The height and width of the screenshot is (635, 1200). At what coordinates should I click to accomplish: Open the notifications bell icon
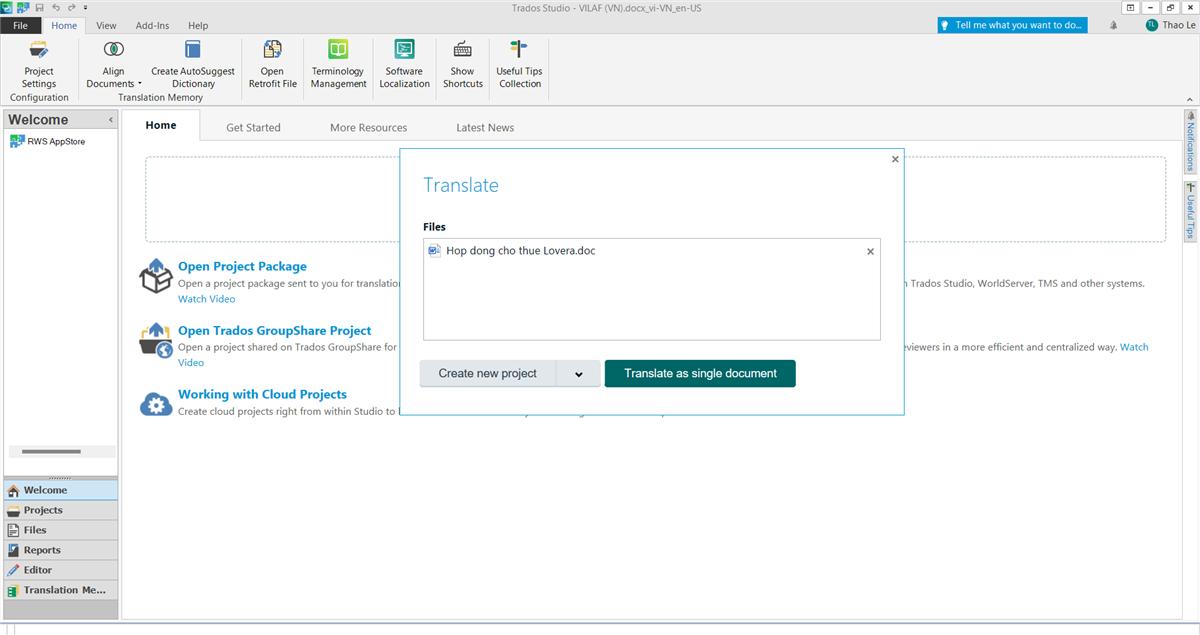coord(1114,25)
